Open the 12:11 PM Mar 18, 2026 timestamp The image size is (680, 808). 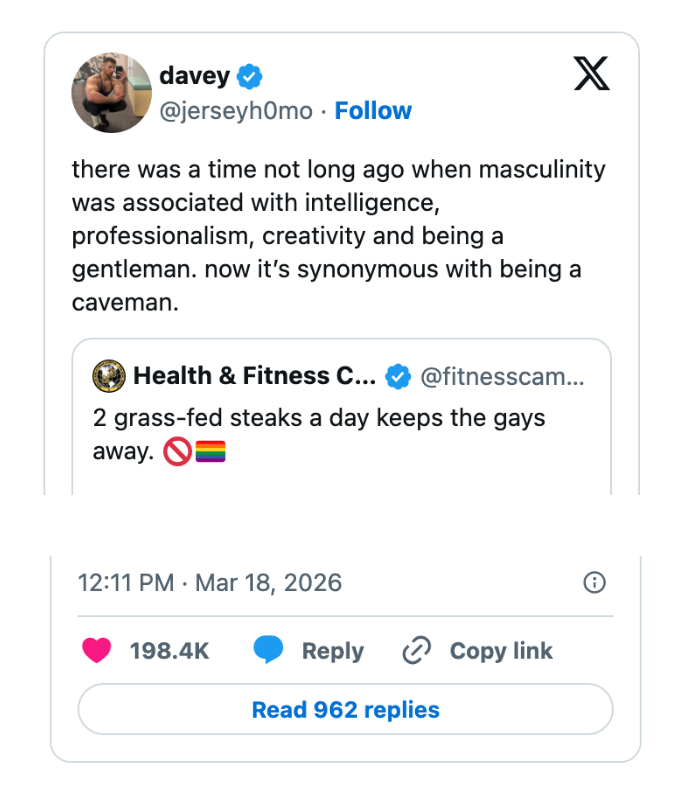pyautogui.click(x=210, y=582)
